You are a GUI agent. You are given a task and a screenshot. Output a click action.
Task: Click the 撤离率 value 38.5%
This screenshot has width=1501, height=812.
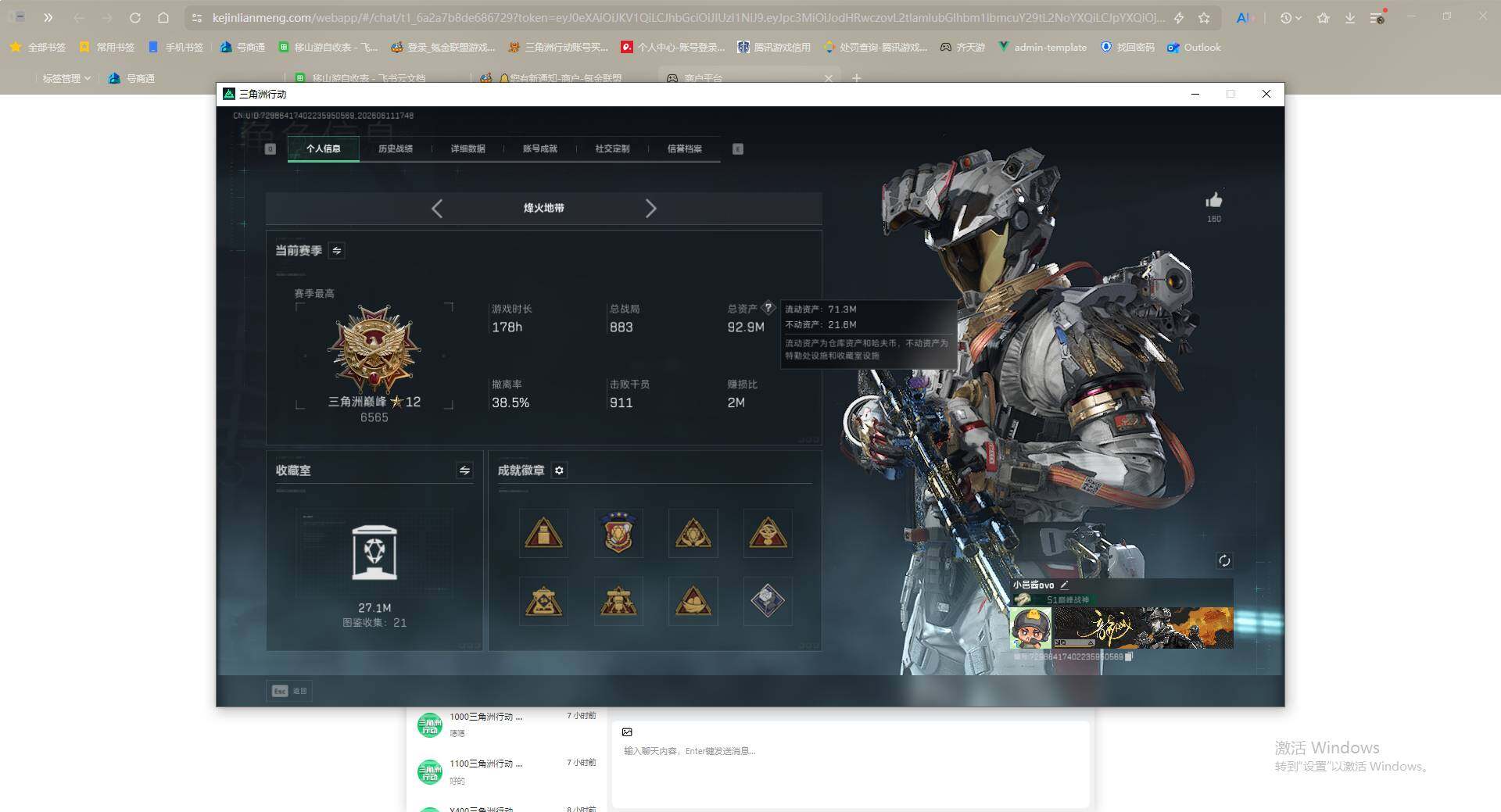510,403
